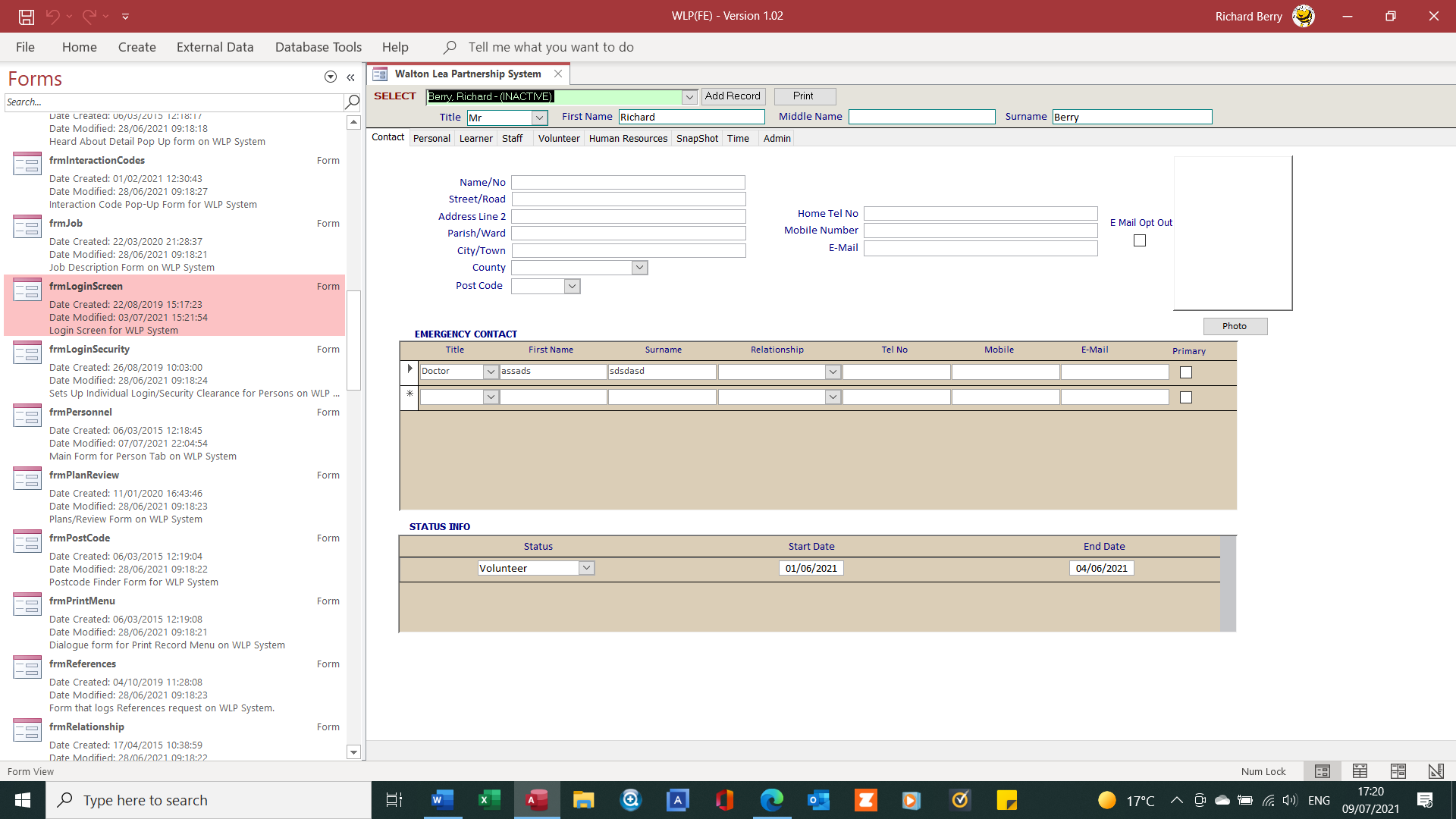Open the External Data ribbon tab
The height and width of the screenshot is (819, 1456).
pos(215,47)
